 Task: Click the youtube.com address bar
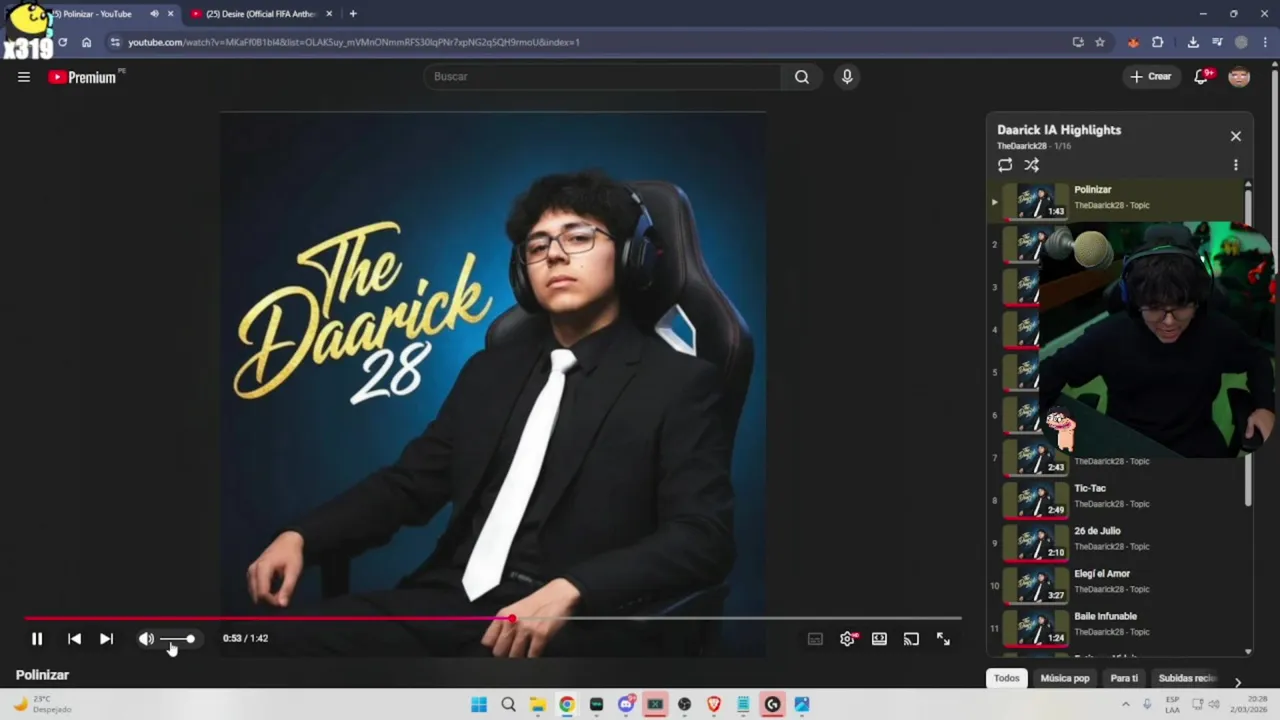coord(590,42)
